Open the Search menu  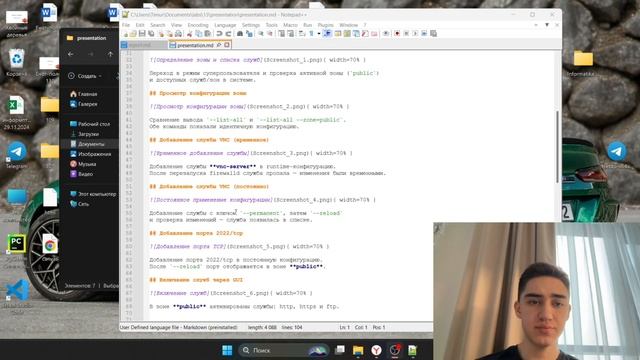(158, 25)
